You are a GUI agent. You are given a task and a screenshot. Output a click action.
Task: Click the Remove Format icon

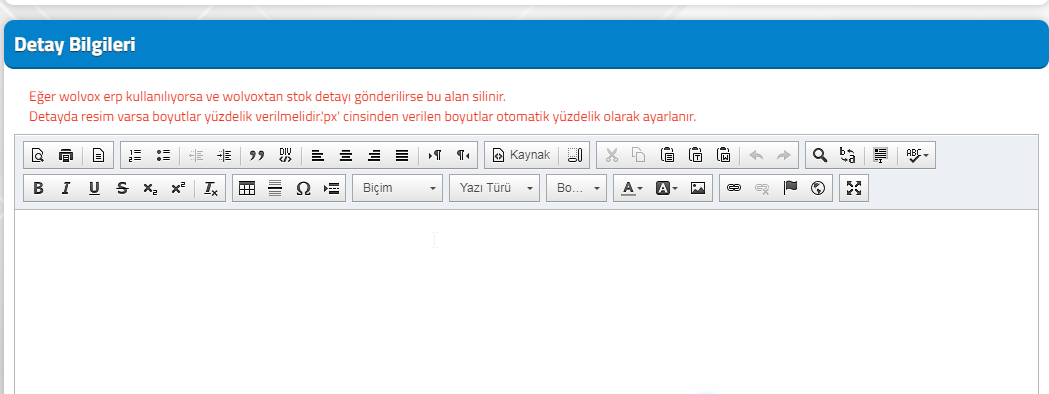click(x=211, y=189)
